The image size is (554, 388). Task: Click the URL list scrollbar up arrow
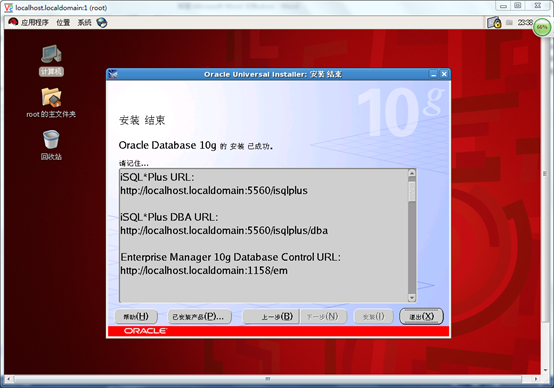(412, 173)
